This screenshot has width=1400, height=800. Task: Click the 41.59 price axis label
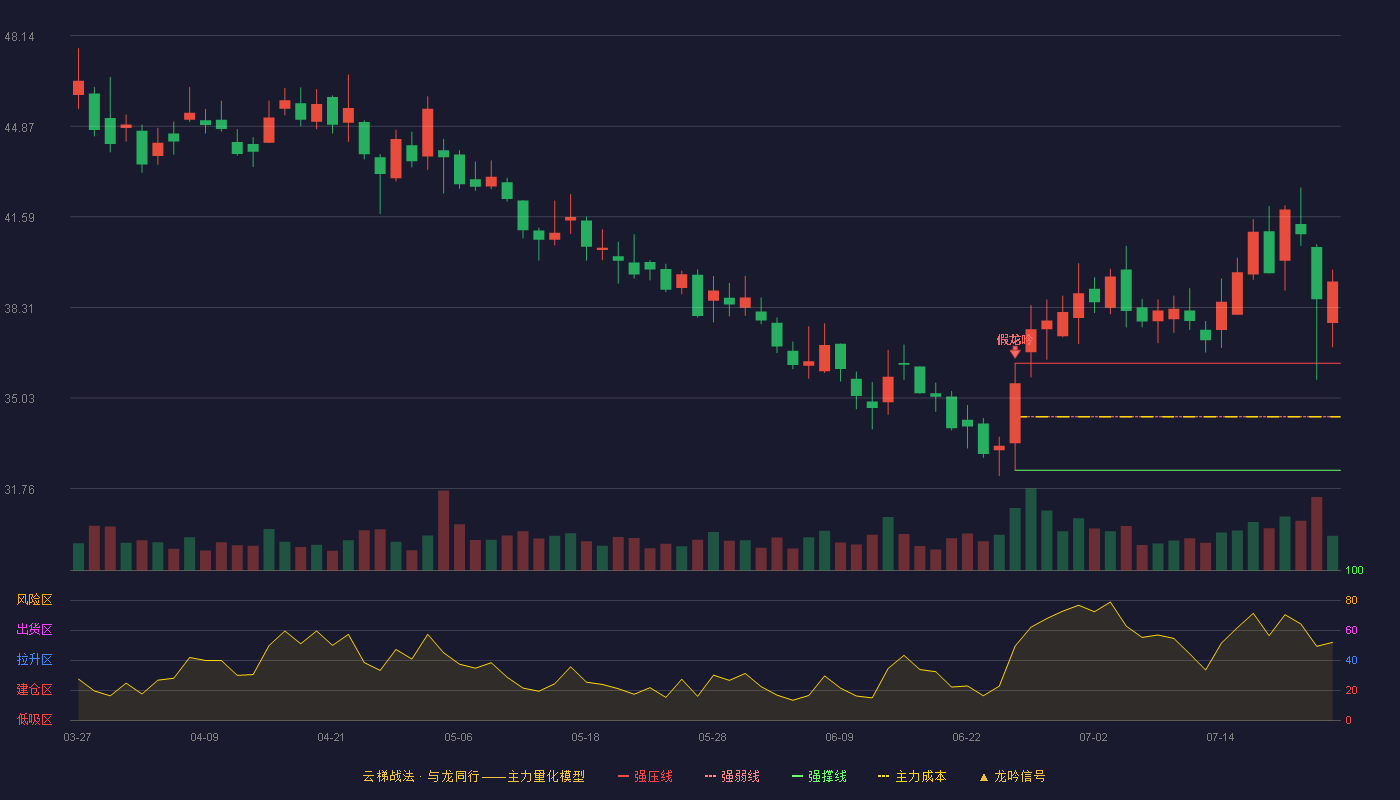19,218
